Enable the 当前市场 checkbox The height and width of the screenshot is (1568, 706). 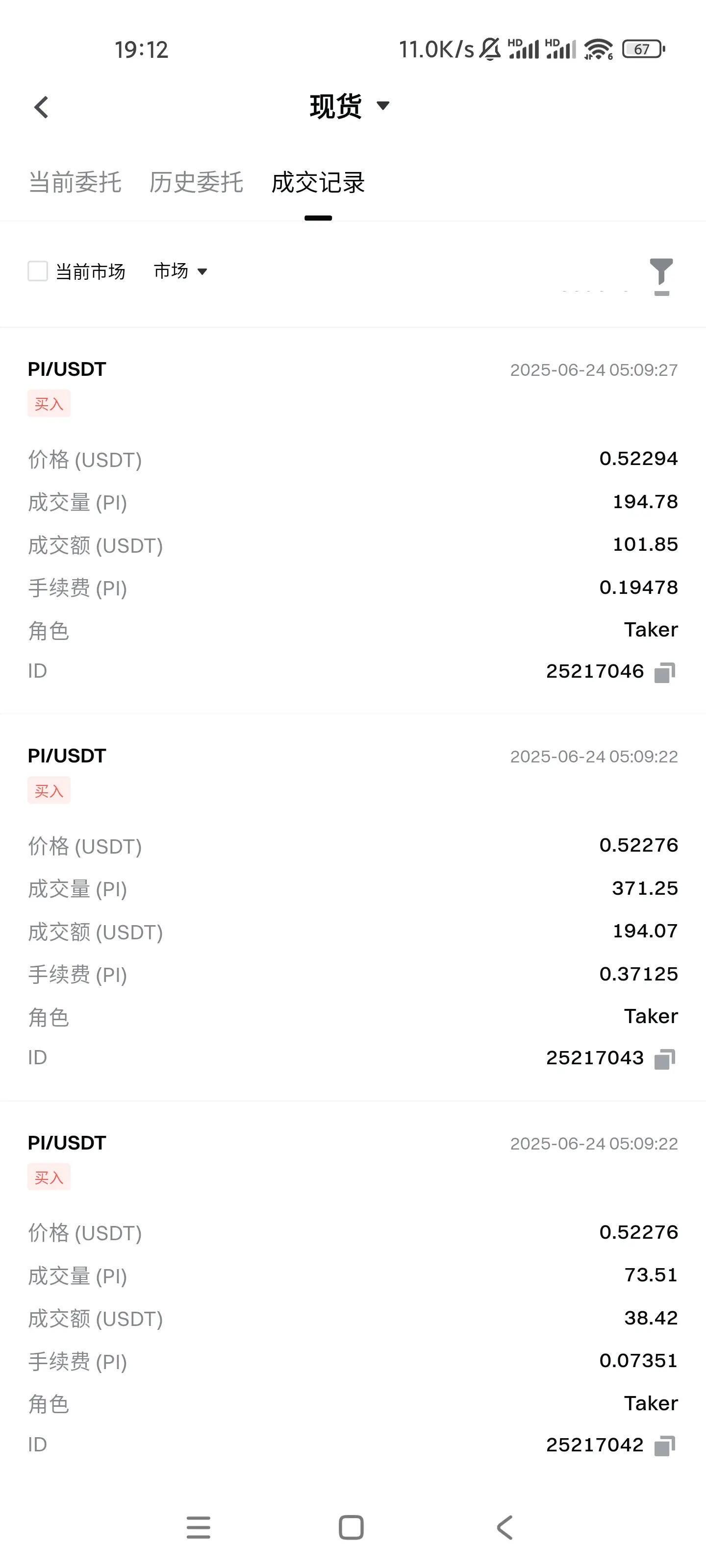(x=38, y=271)
